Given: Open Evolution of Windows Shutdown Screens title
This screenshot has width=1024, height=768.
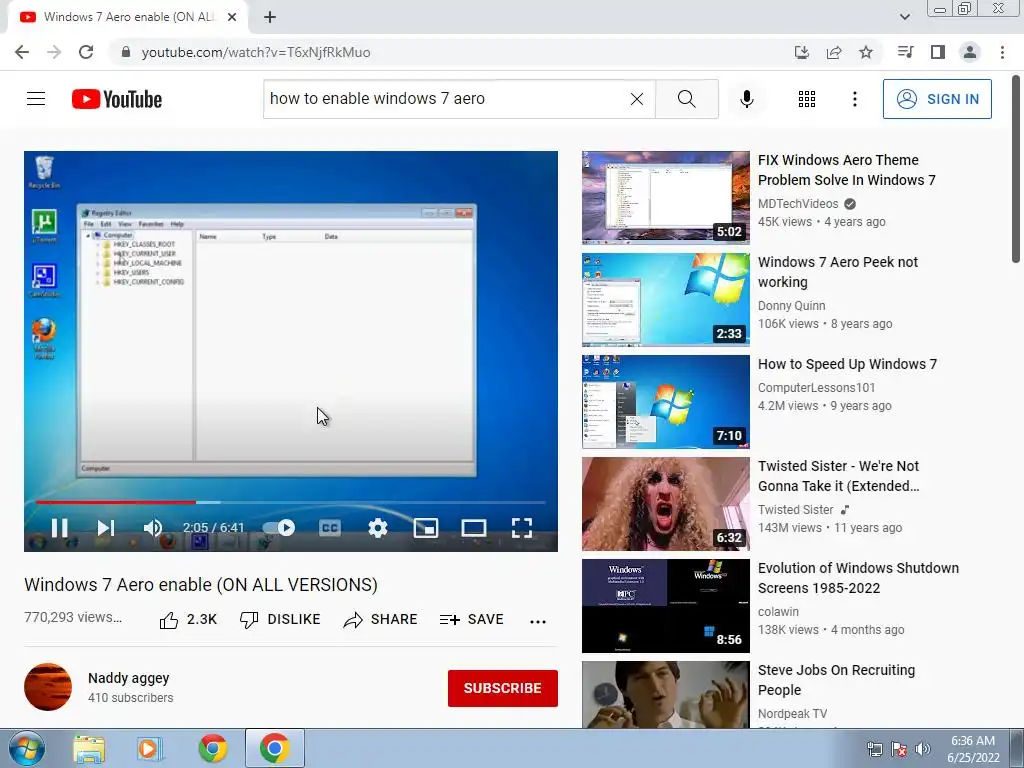Looking at the screenshot, I should coord(858,578).
